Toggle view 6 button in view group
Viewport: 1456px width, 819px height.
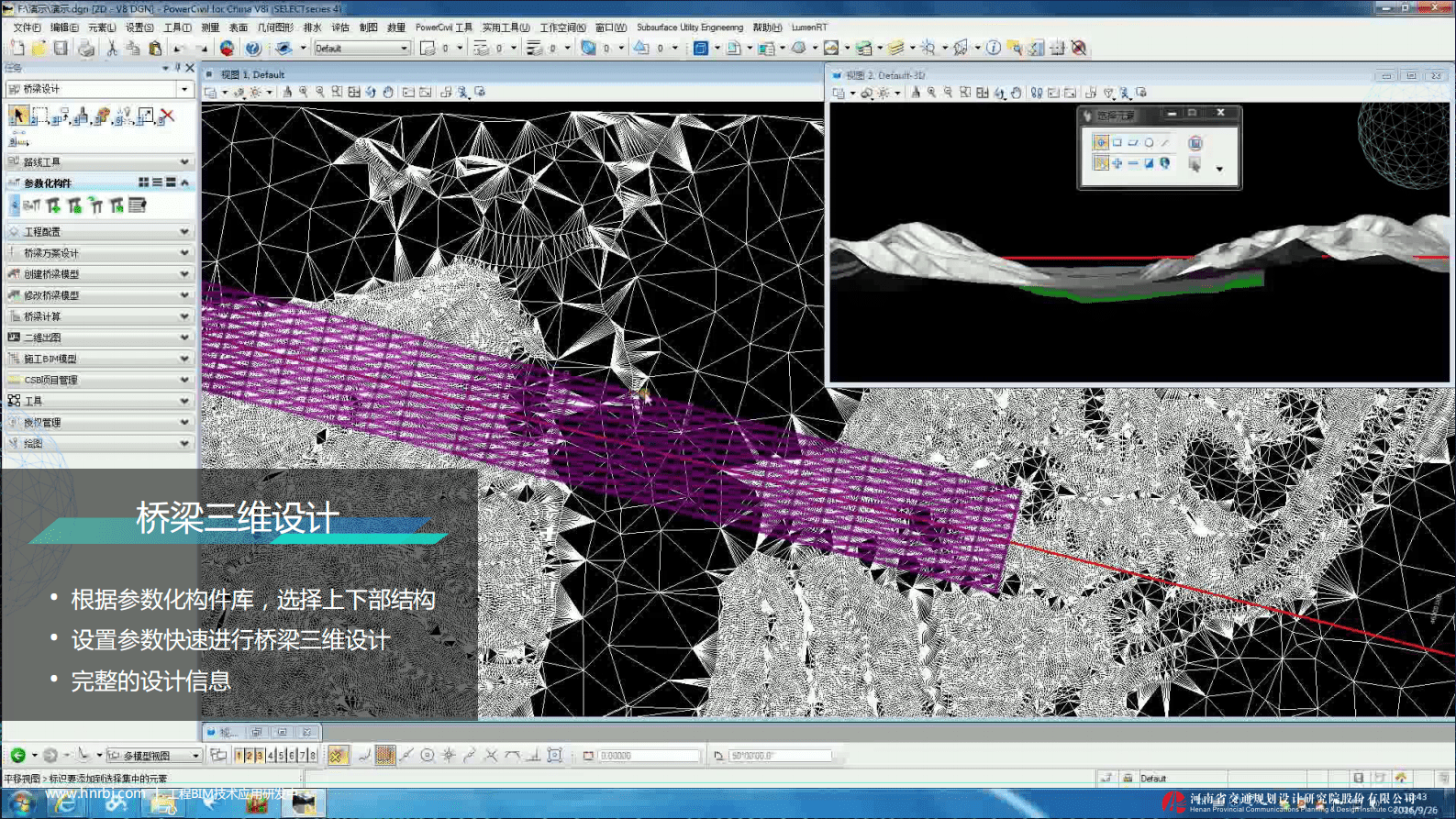[292, 756]
